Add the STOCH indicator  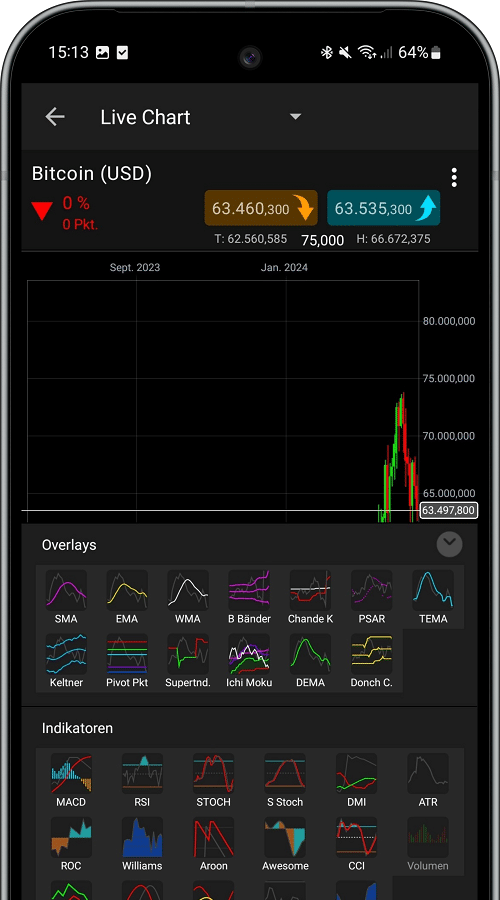(x=214, y=780)
